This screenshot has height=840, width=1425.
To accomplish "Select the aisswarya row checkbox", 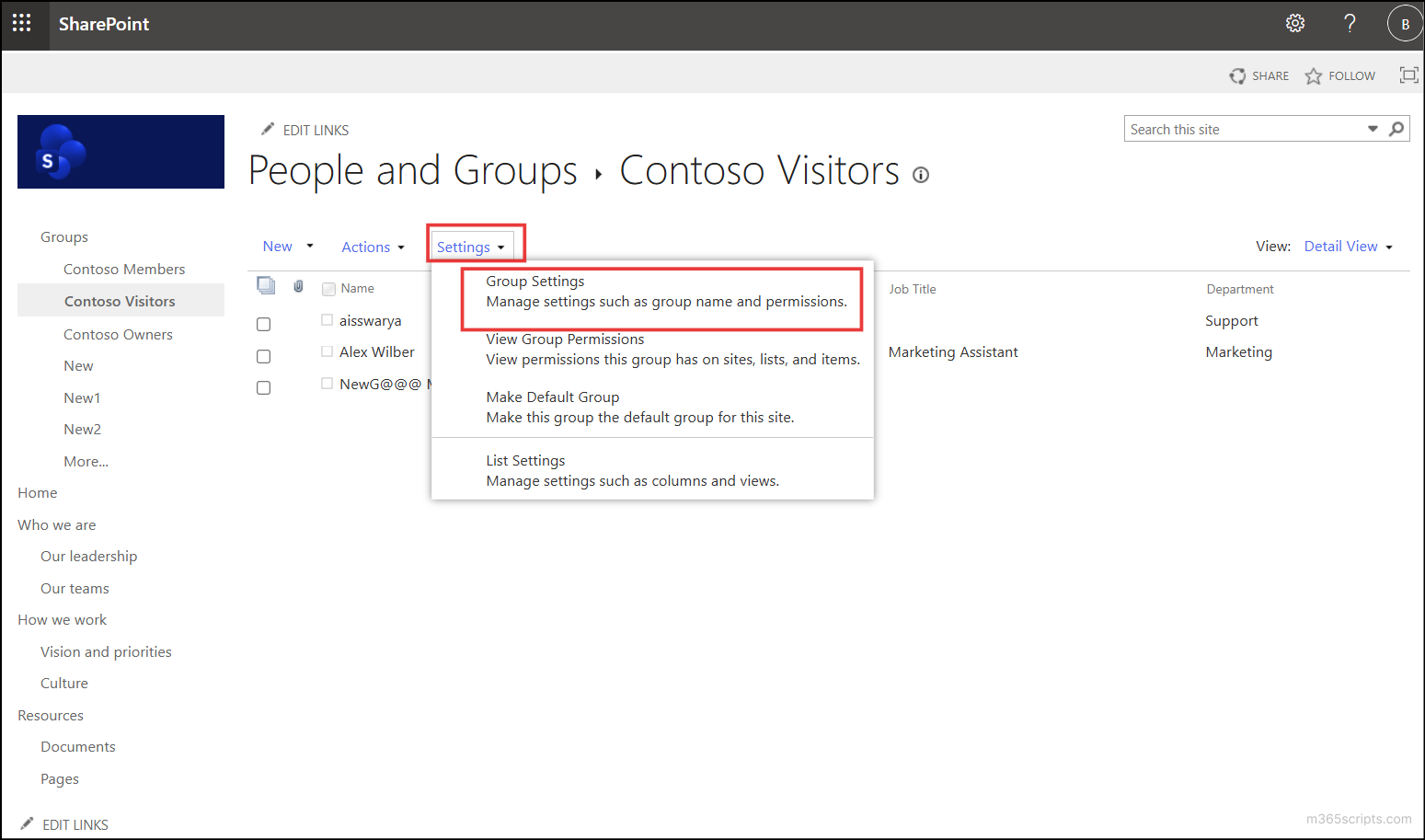I will (263, 324).
